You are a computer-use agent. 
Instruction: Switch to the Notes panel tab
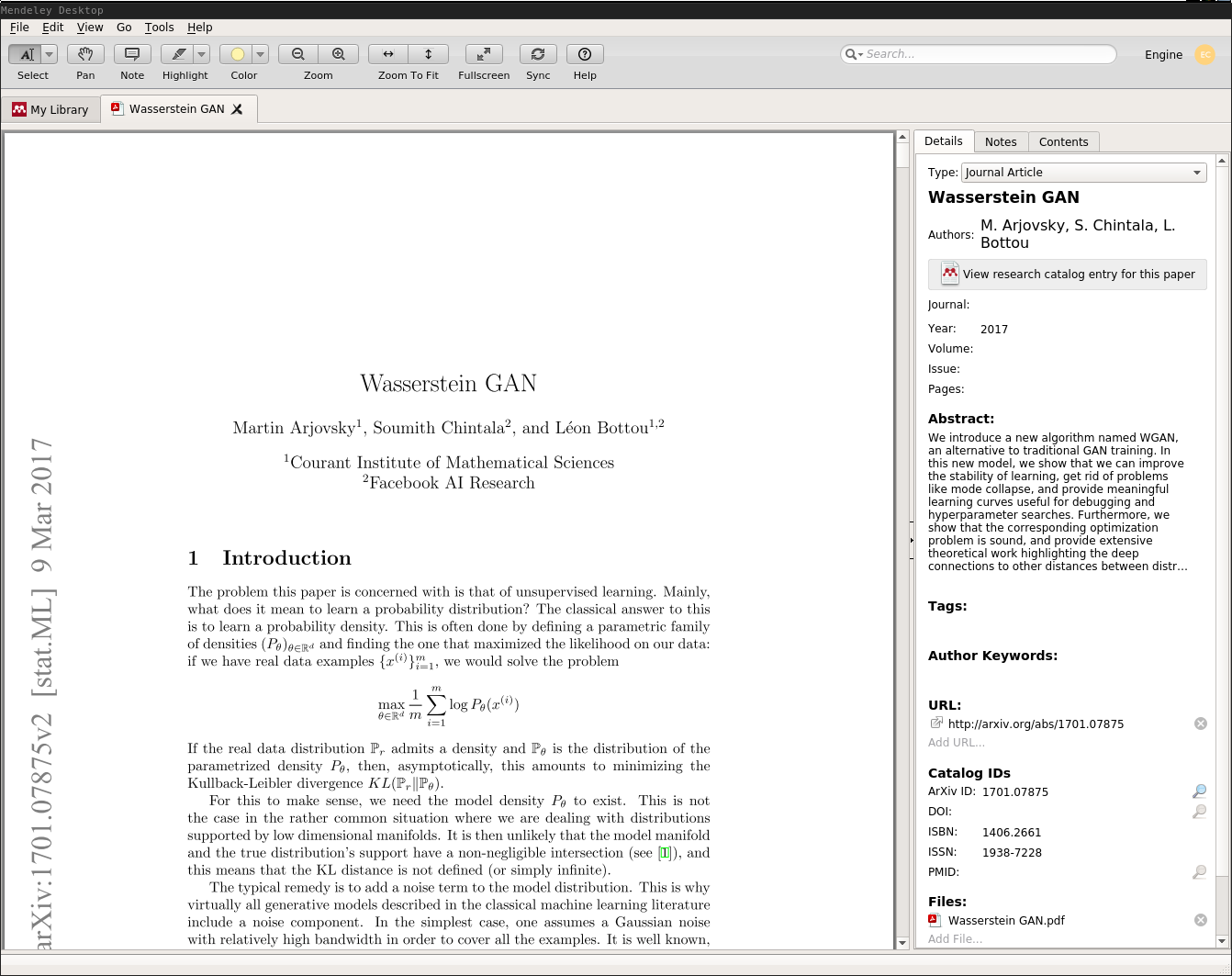(x=1001, y=142)
